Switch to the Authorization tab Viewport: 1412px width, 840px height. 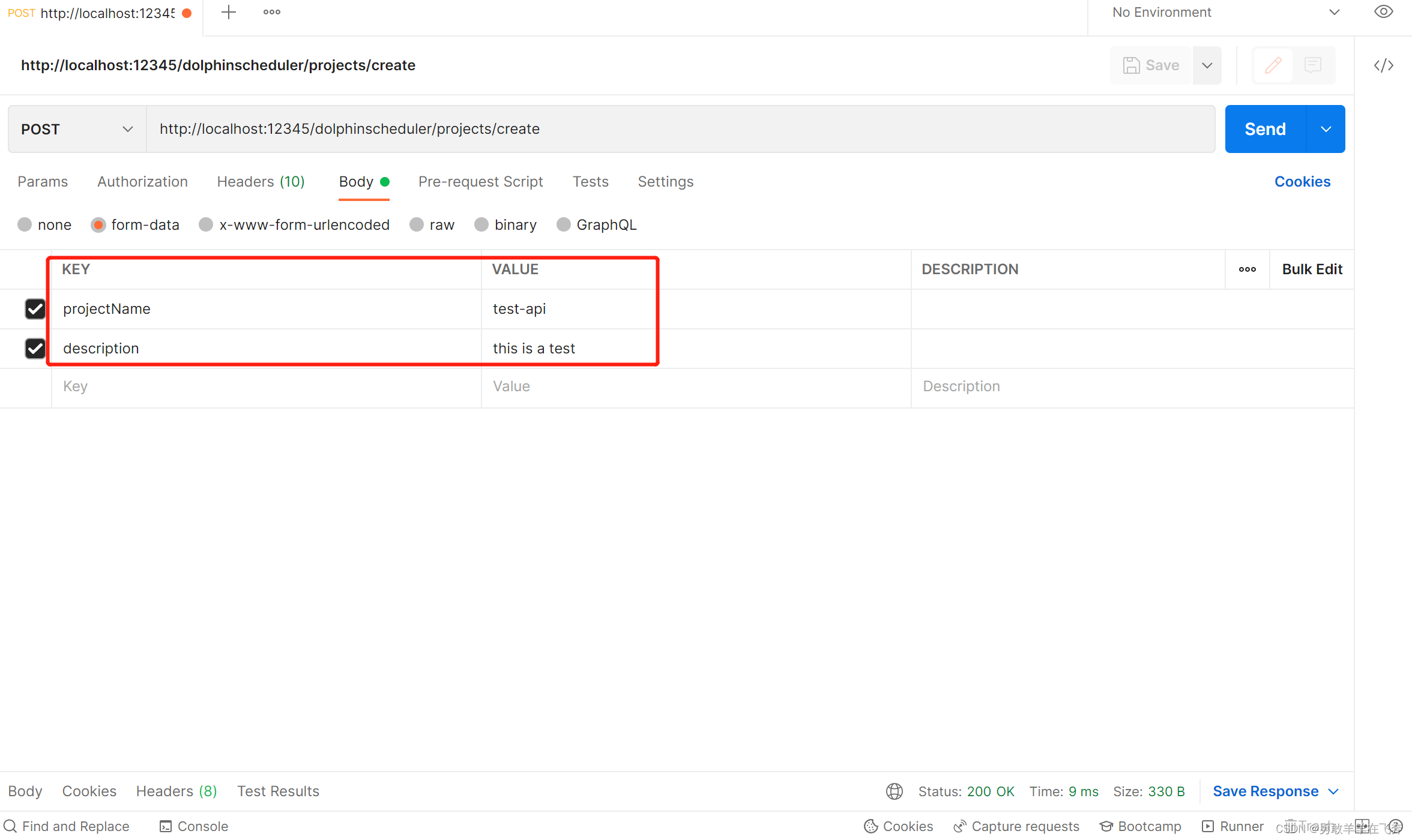click(x=141, y=182)
